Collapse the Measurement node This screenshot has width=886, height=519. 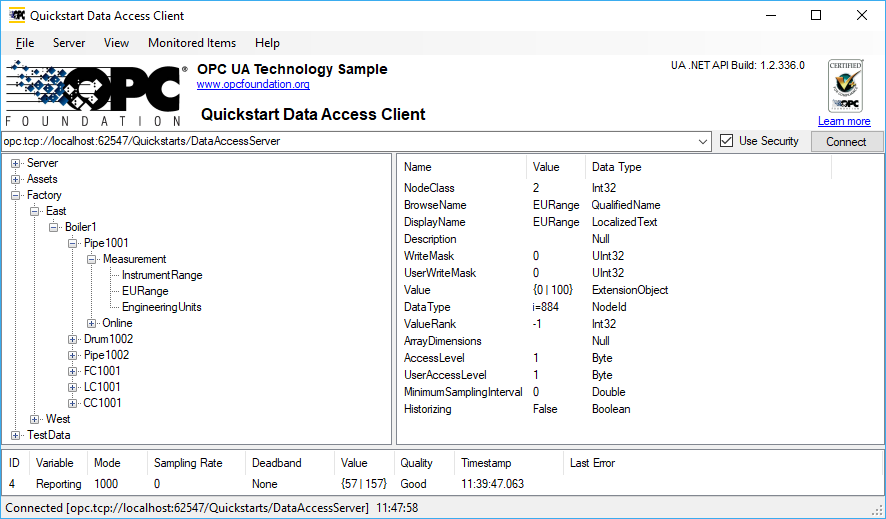[92, 259]
